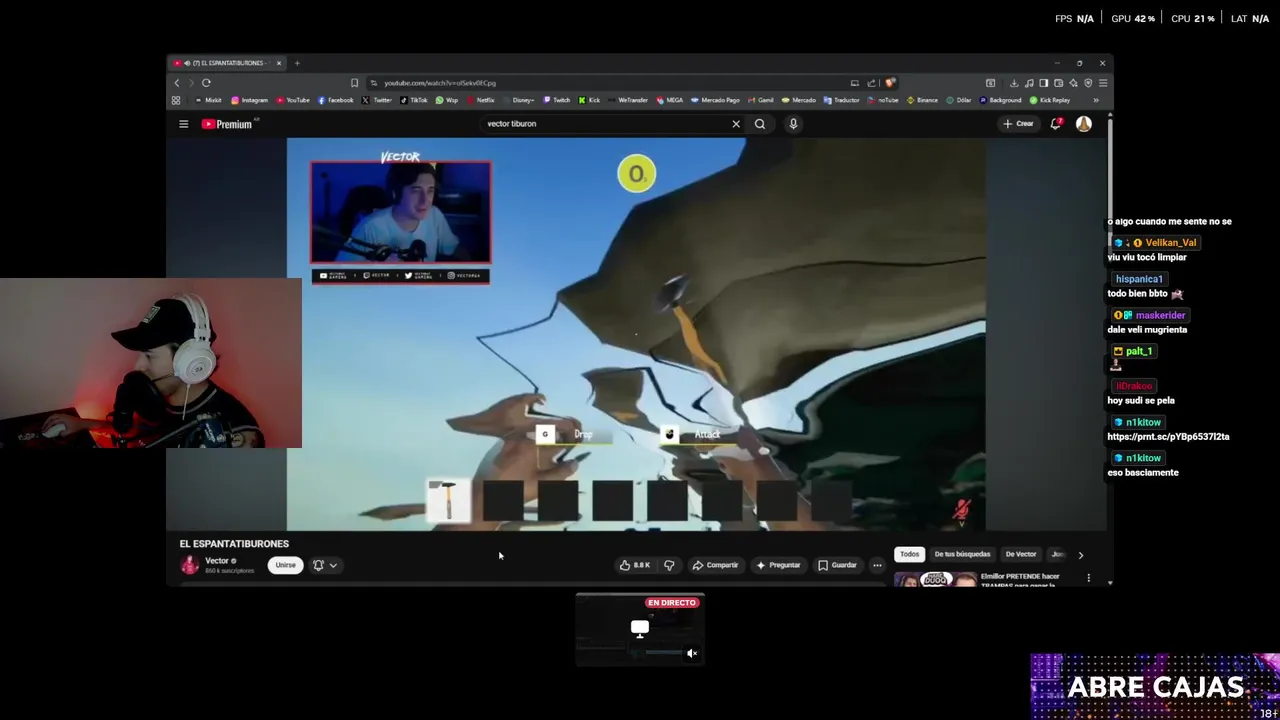The height and width of the screenshot is (720, 1280).
Task: Show more filter chips with right arrow
Action: click(x=1080, y=554)
